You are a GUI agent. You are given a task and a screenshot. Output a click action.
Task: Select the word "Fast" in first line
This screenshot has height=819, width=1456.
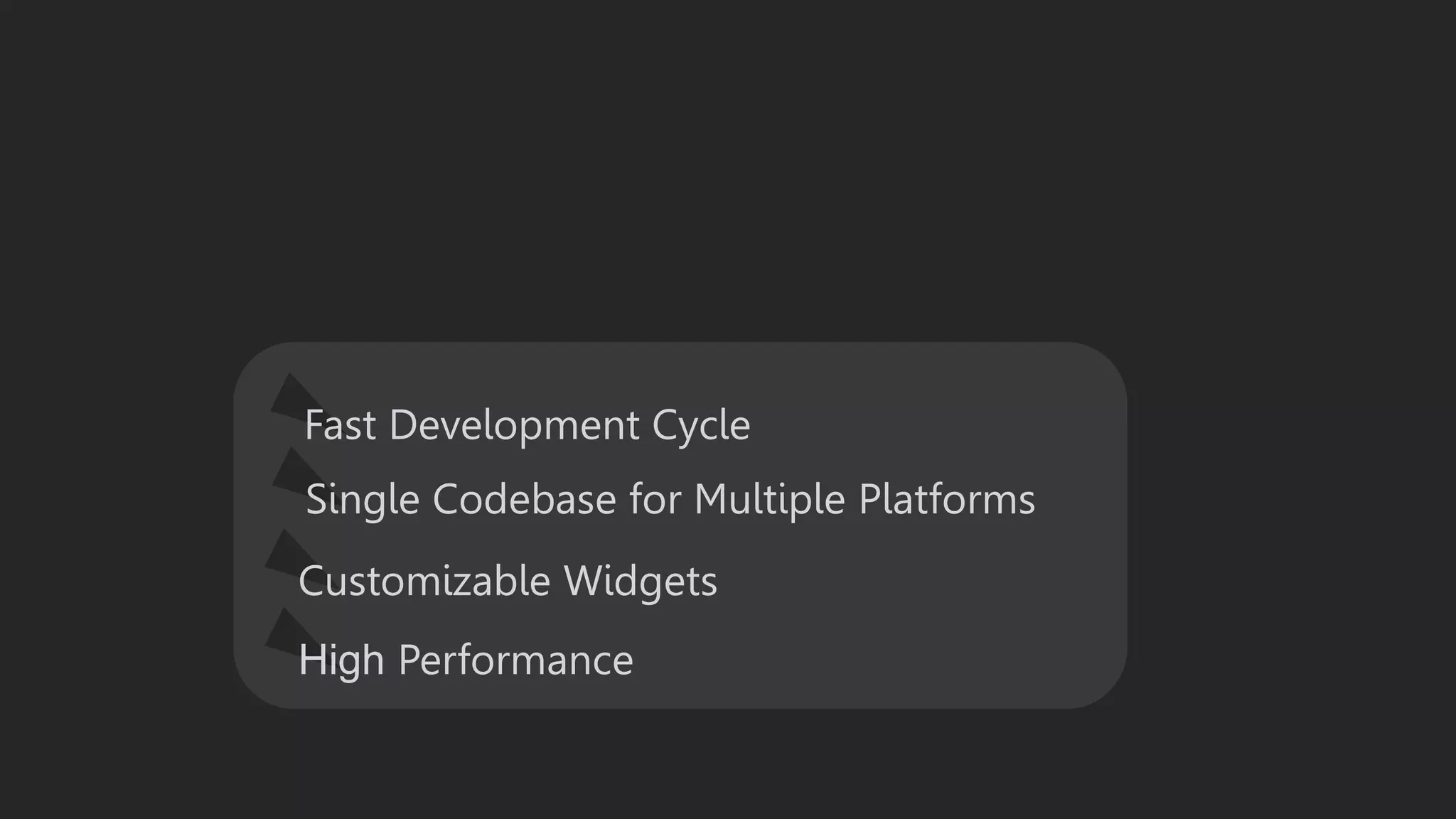tap(340, 425)
